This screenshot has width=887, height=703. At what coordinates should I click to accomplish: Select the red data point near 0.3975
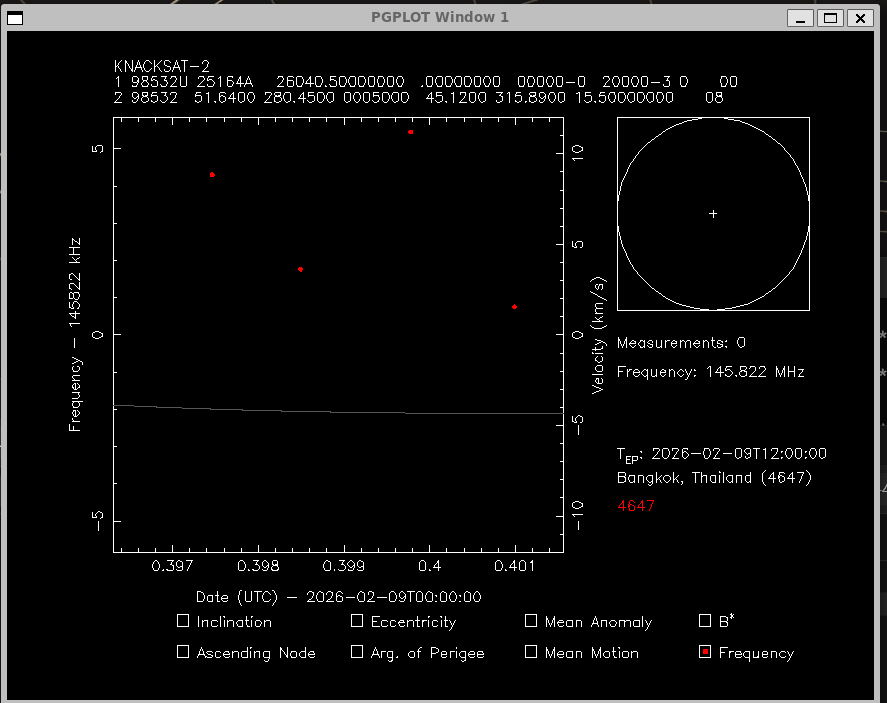click(x=212, y=175)
